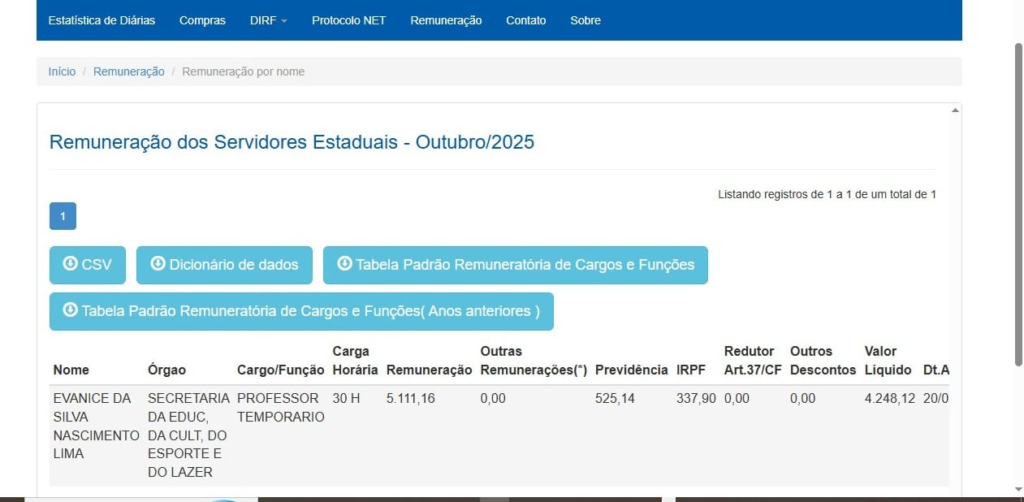The height and width of the screenshot is (502, 1024).
Task: Click the panel scroll-up arrow
Action: pyautogui.click(x=954, y=110)
